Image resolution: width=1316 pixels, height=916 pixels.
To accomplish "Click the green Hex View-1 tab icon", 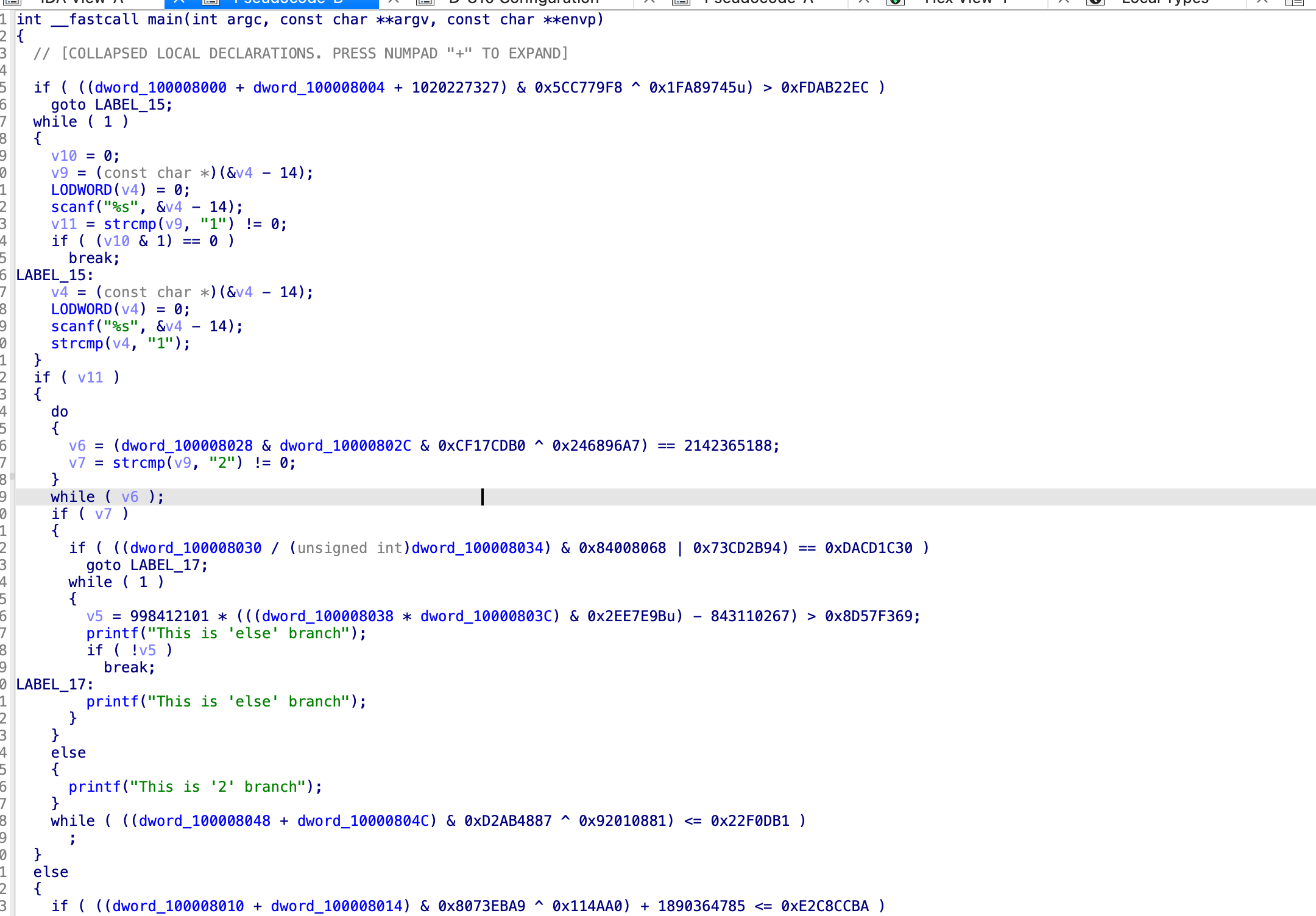I will point(896,2).
